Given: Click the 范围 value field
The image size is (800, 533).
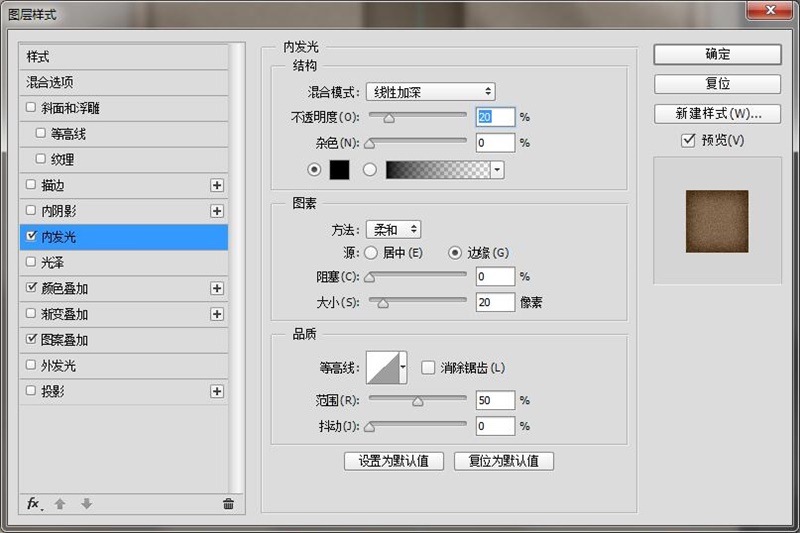Looking at the screenshot, I should point(495,400).
